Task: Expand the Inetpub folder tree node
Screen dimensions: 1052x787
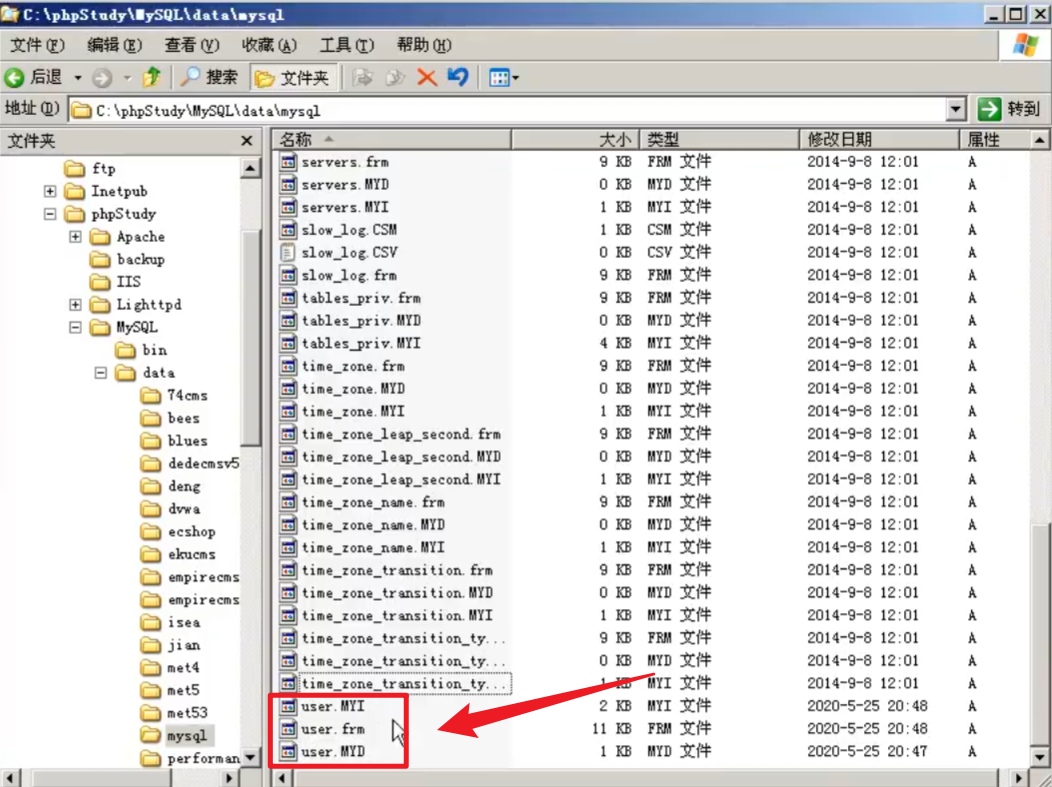Action: [x=50, y=191]
